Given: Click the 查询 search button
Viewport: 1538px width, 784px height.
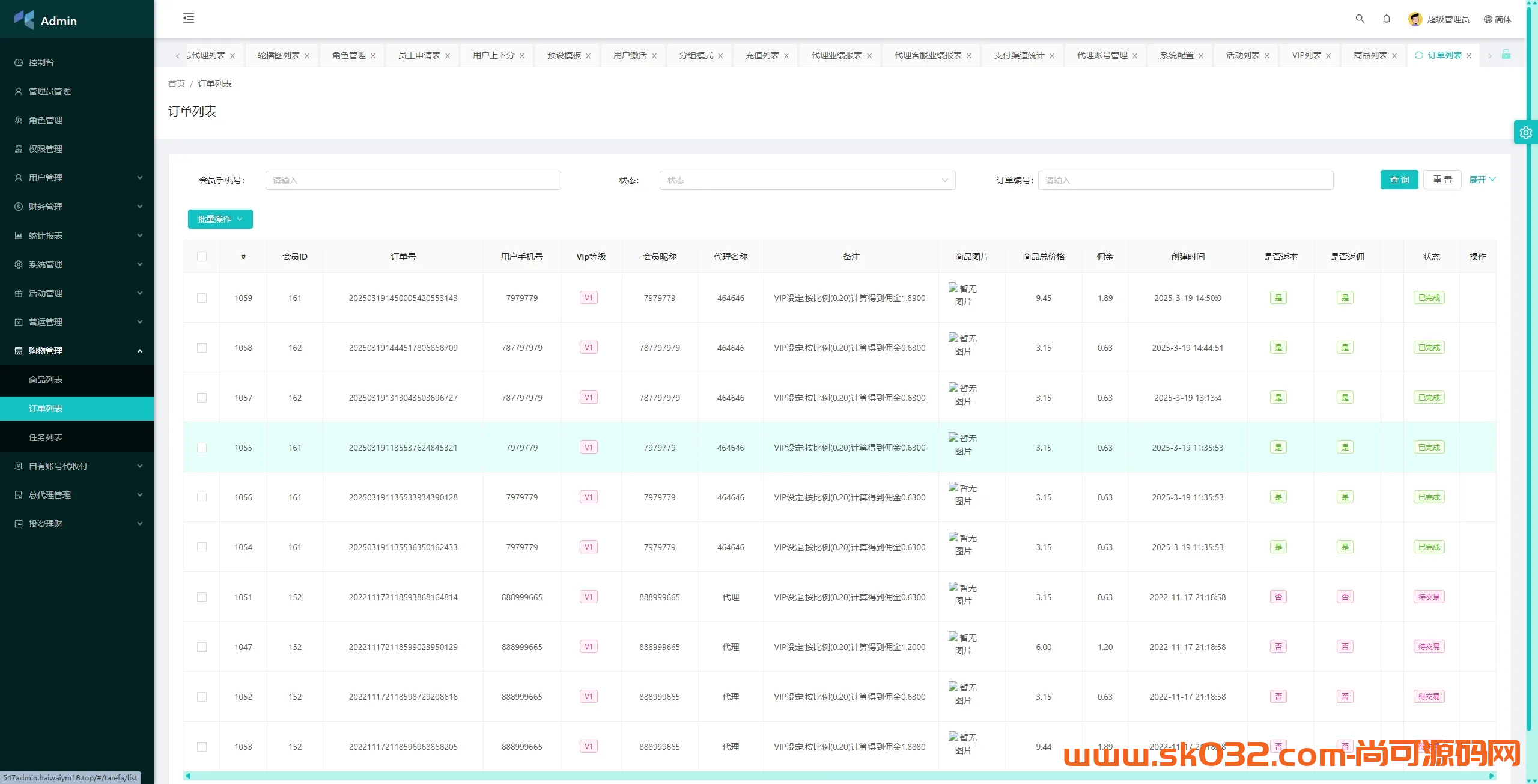Looking at the screenshot, I should point(1399,180).
